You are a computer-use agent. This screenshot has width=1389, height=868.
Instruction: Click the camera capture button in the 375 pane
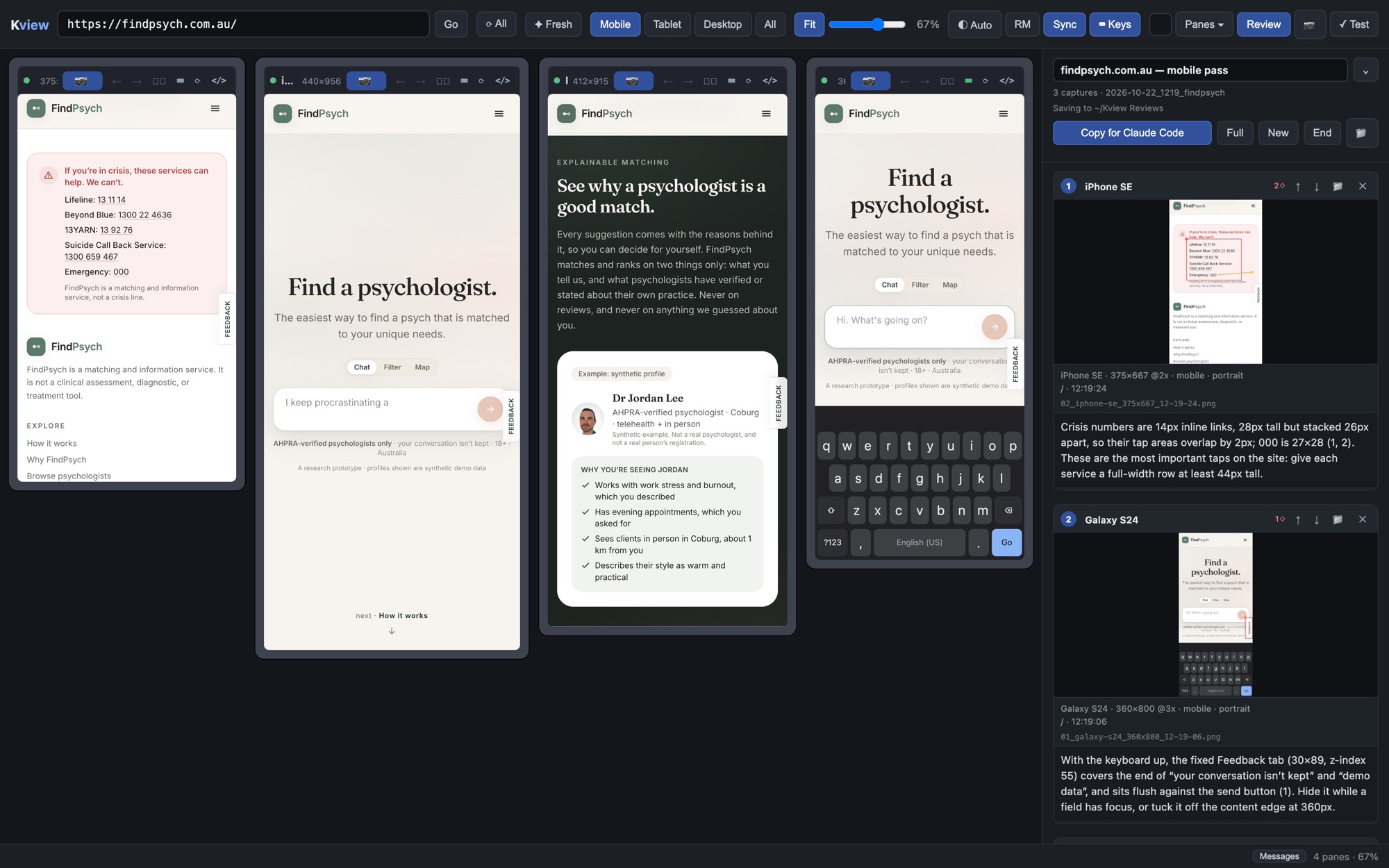coord(82,81)
